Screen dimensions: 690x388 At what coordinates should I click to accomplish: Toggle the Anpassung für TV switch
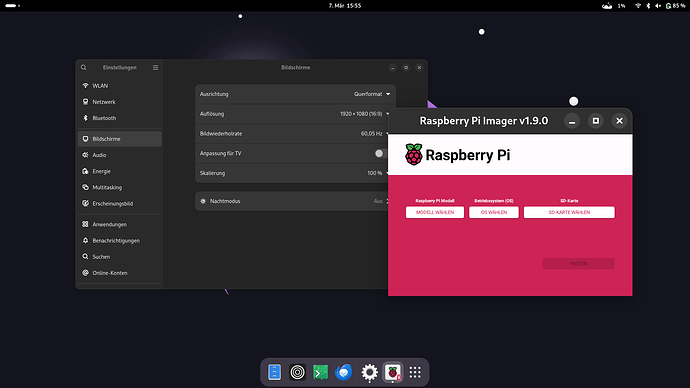pyautogui.click(x=381, y=154)
